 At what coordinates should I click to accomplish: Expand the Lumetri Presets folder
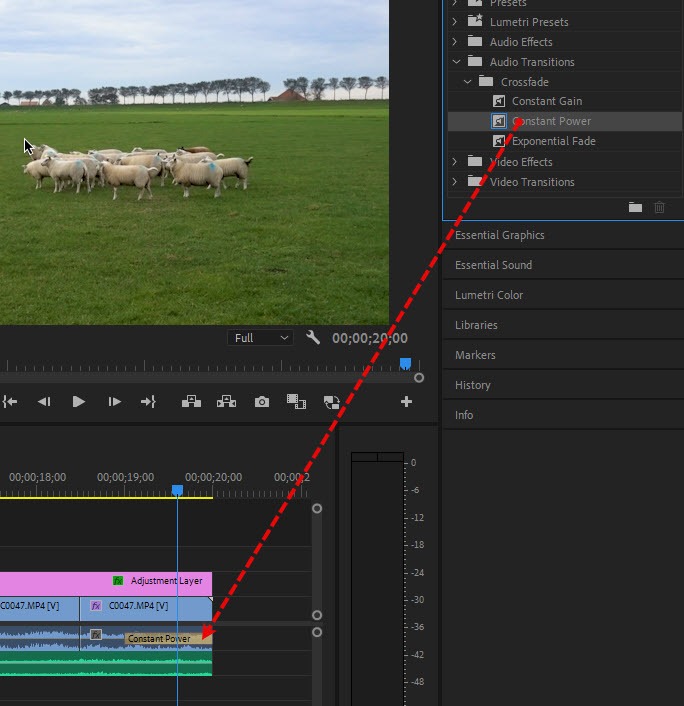[x=455, y=22]
